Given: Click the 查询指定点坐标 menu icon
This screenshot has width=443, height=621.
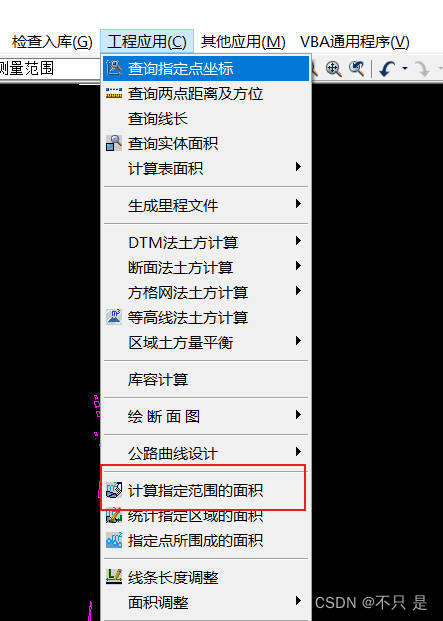Looking at the screenshot, I should tap(114, 68).
